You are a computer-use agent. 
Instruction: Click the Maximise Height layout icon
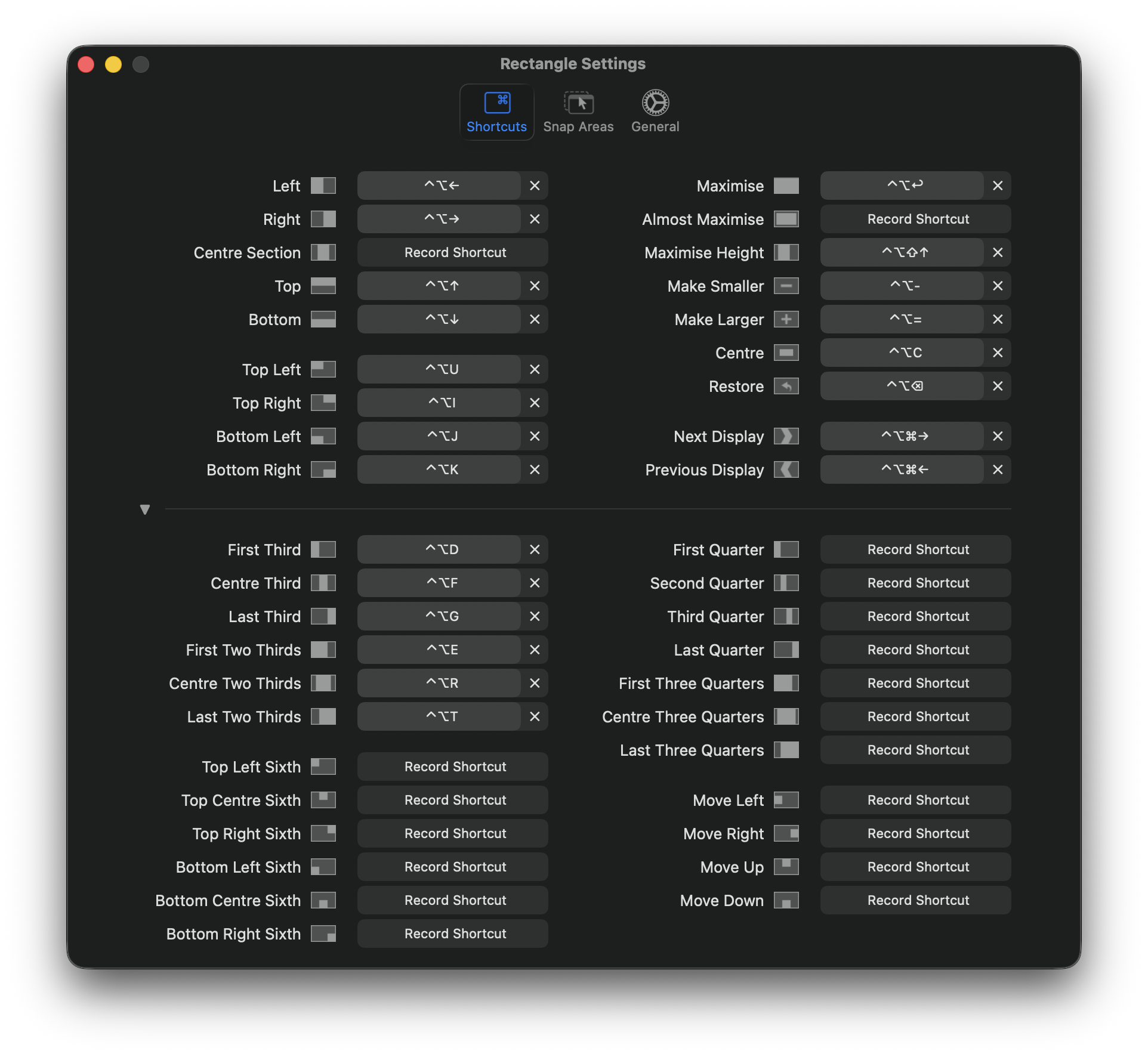786,252
